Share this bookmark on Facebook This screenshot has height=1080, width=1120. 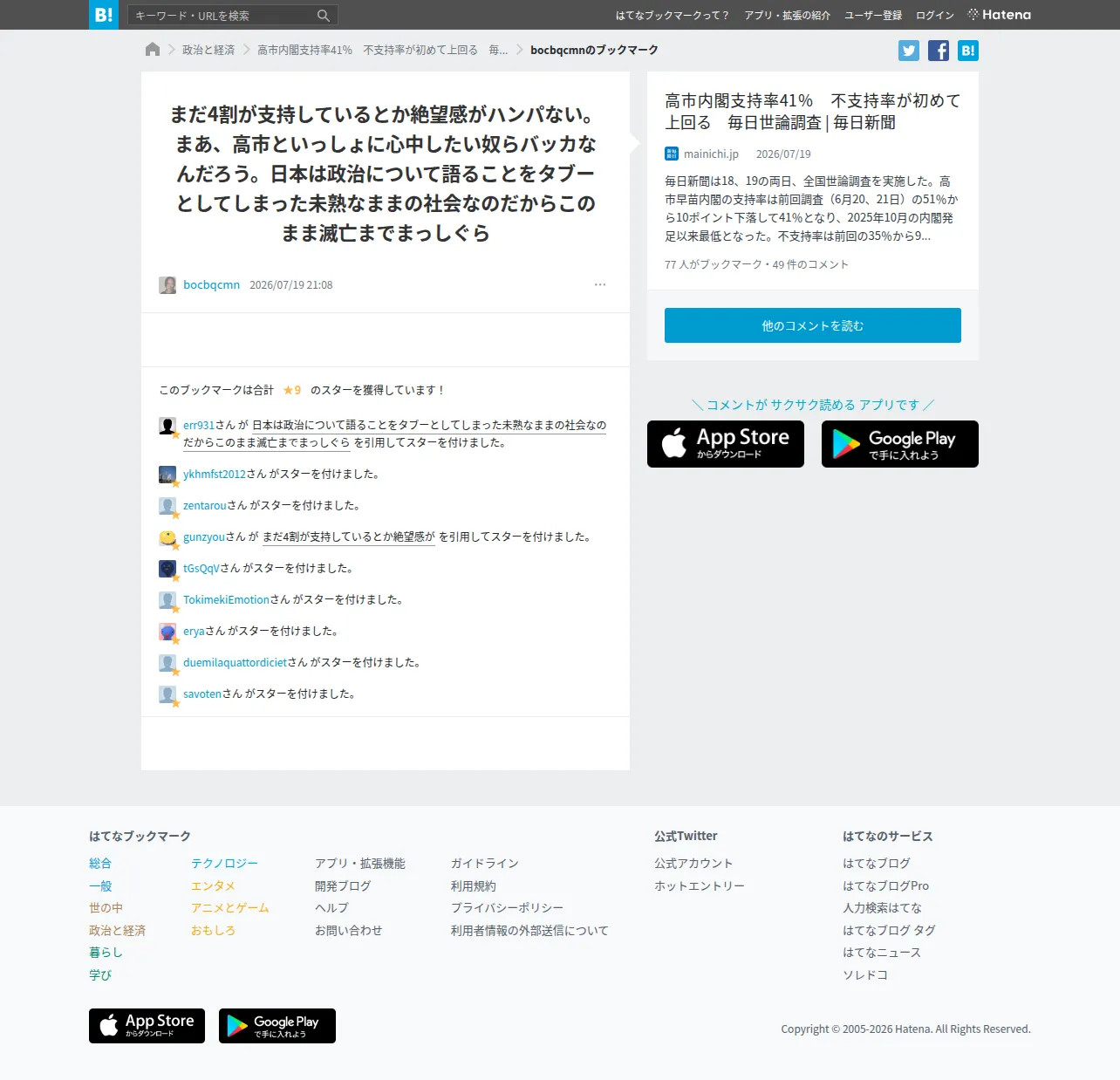pyautogui.click(x=939, y=51)
